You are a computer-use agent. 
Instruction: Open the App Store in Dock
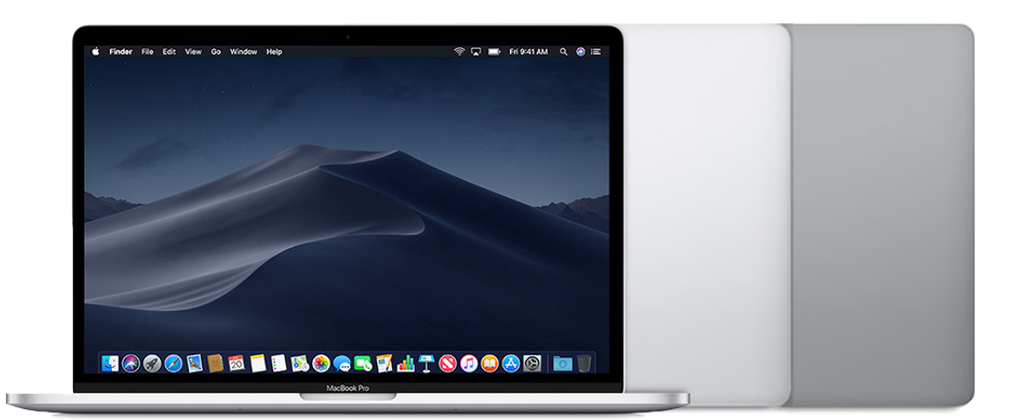tap(511, 363)
